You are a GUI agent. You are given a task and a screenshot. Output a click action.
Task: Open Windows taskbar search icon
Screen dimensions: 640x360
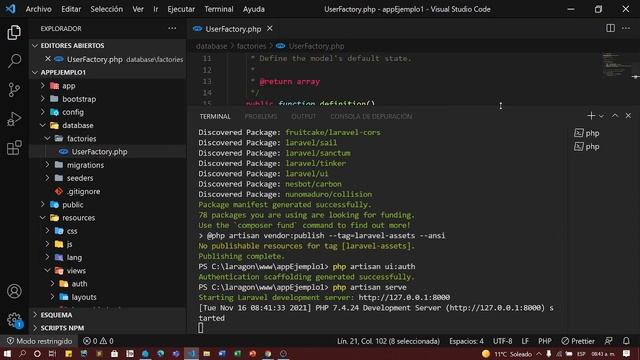pos(22,353)
